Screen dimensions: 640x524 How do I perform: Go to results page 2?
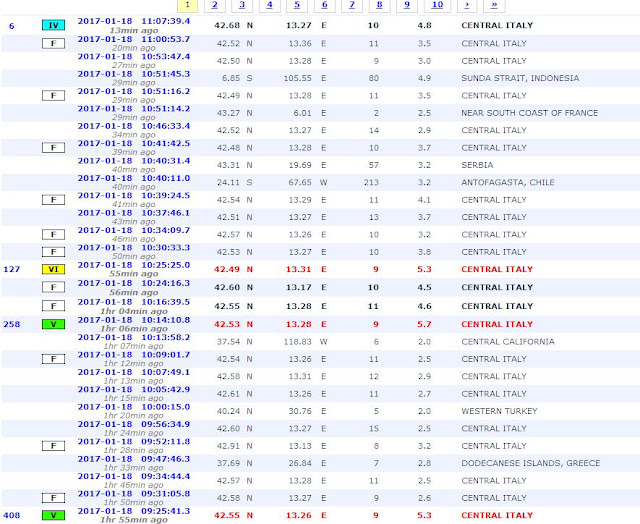[x=215, y=5]
